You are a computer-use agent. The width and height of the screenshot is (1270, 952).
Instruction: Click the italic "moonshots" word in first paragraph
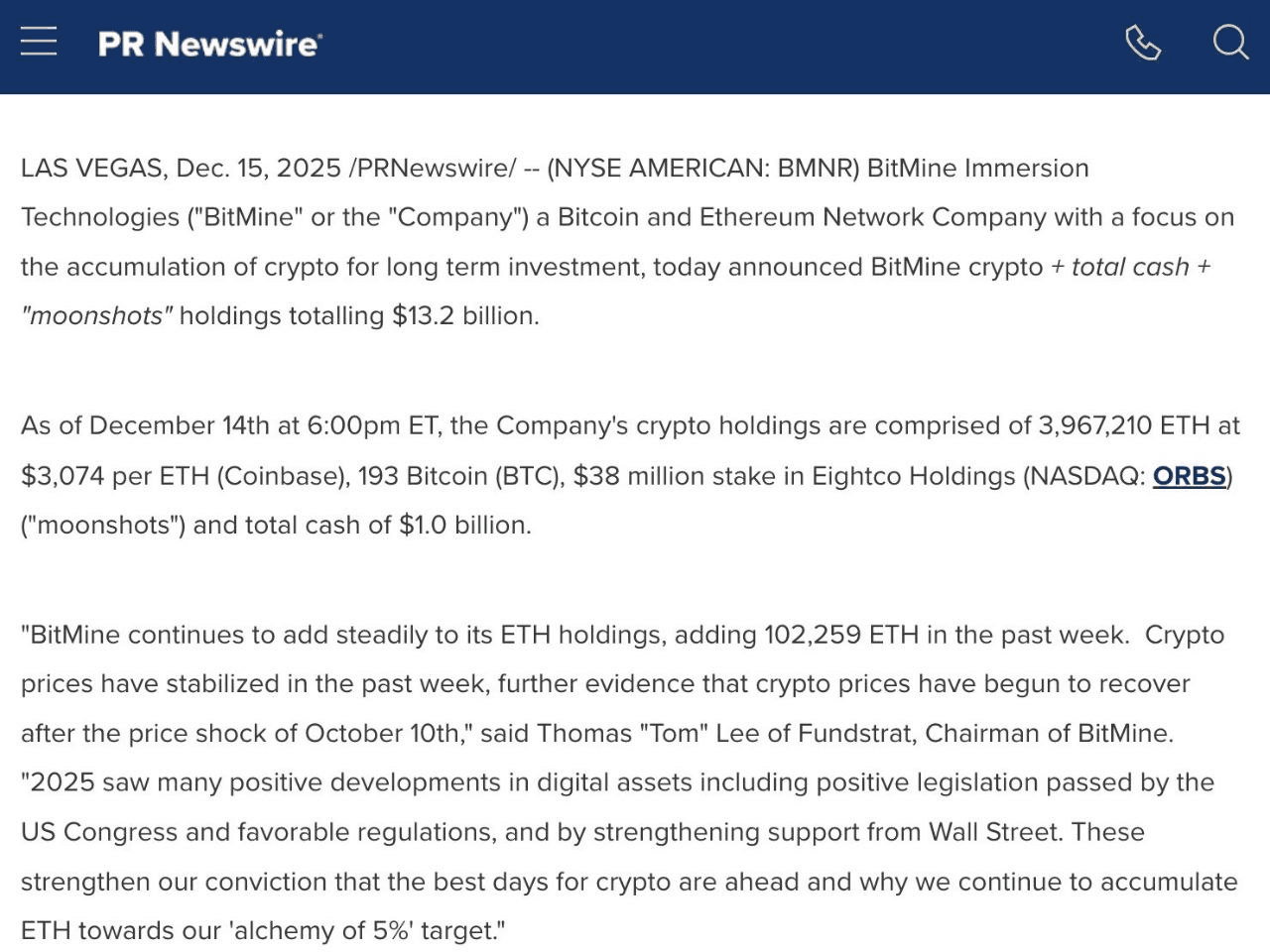97,316
